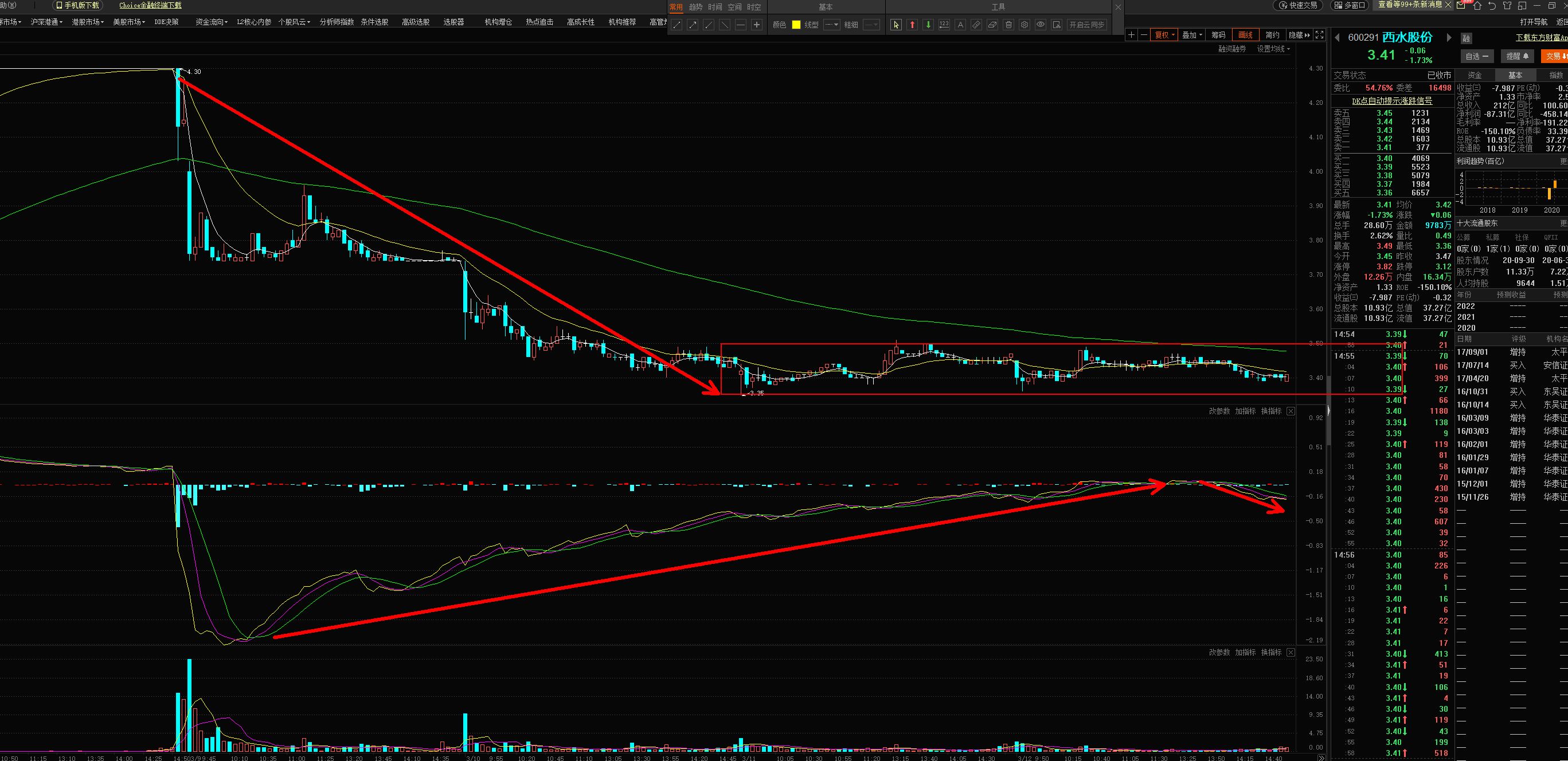Viewport: 1568px width, 761px height.
Task: Choose the text annotation A tool
Action: [x=960, y=25]
